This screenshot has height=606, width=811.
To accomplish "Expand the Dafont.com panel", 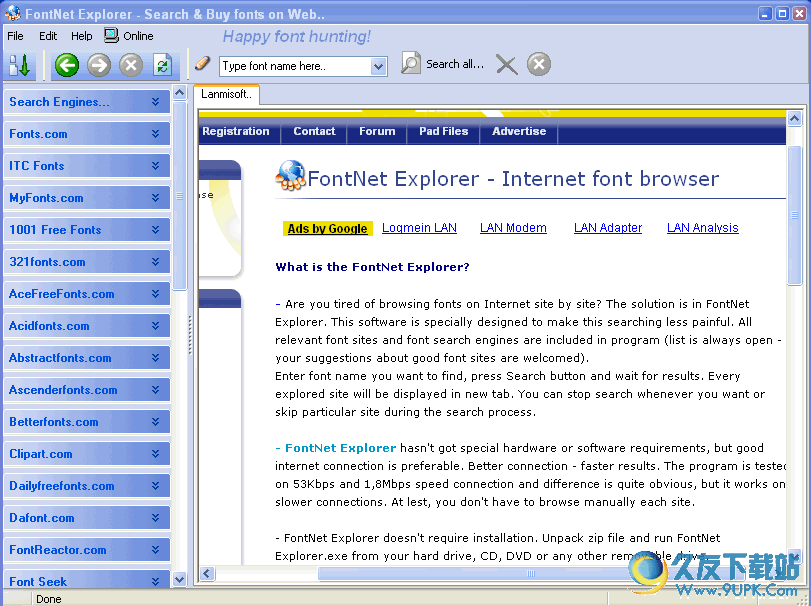I will coord(87,519).
